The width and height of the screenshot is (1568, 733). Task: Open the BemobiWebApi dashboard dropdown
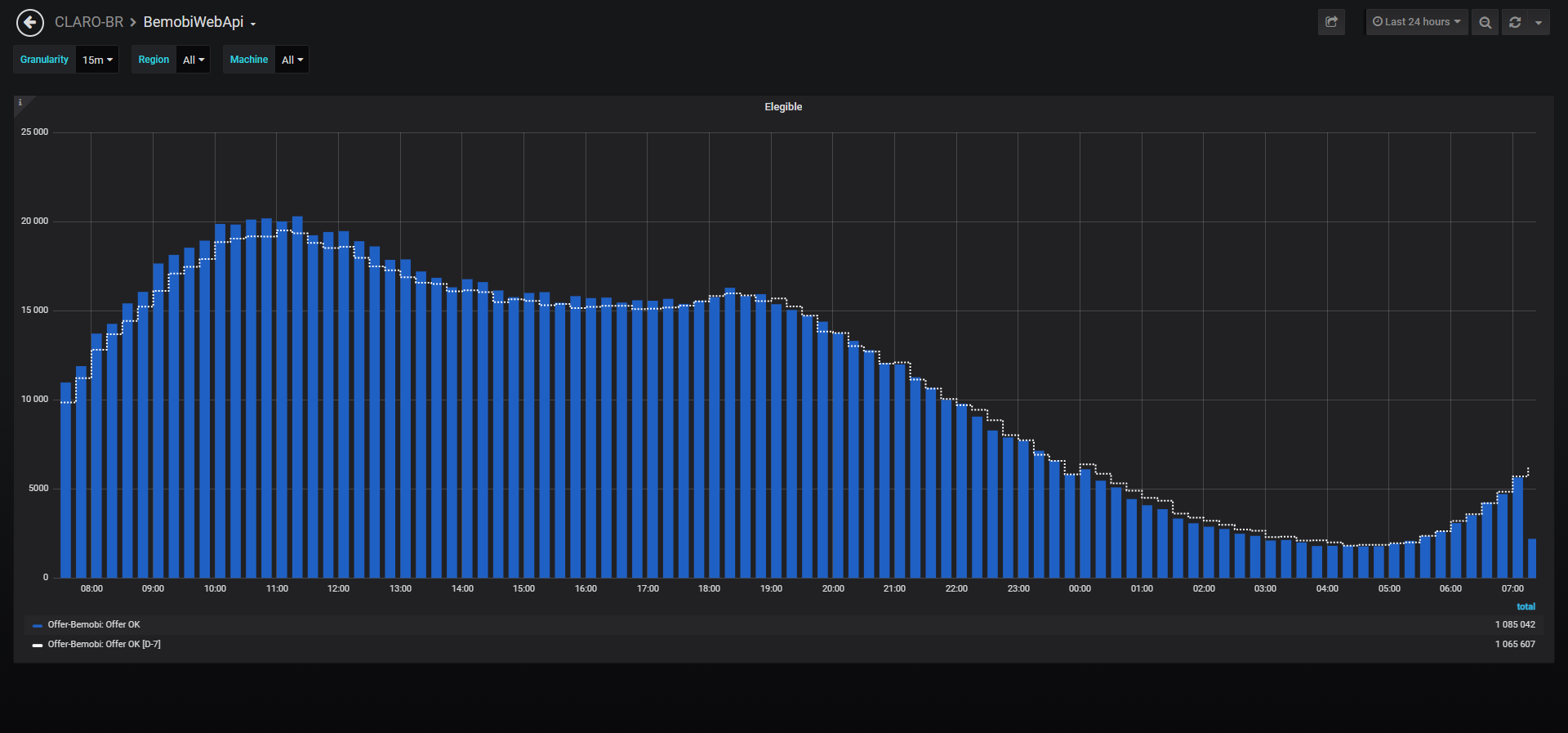[x=199, y=22]
